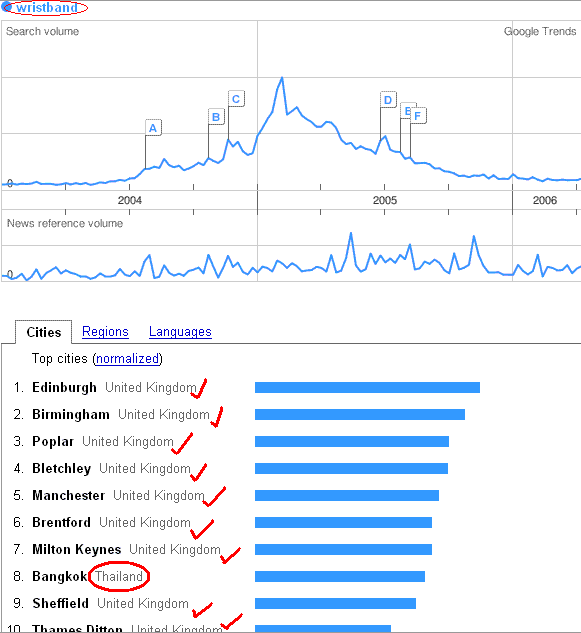Click the Bangkok search volume bar
Image resolution: width=581 pixels, height=633 pixels.
coord(340,576)
